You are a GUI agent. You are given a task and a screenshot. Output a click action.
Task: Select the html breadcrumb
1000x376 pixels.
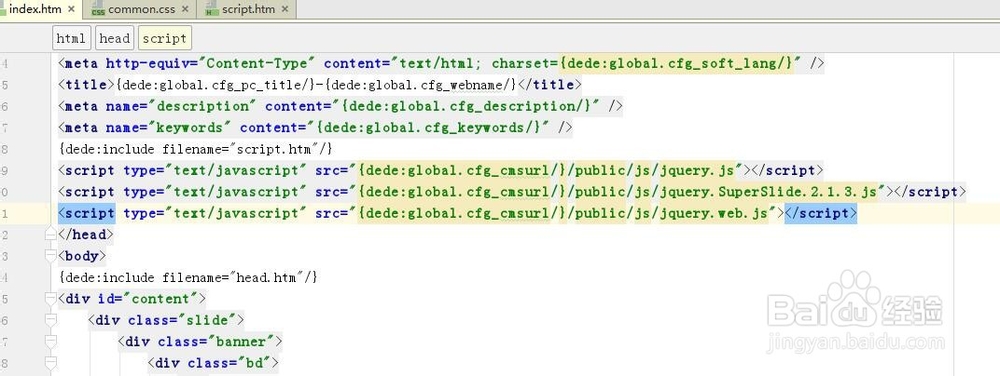click(x=71, y=38)
